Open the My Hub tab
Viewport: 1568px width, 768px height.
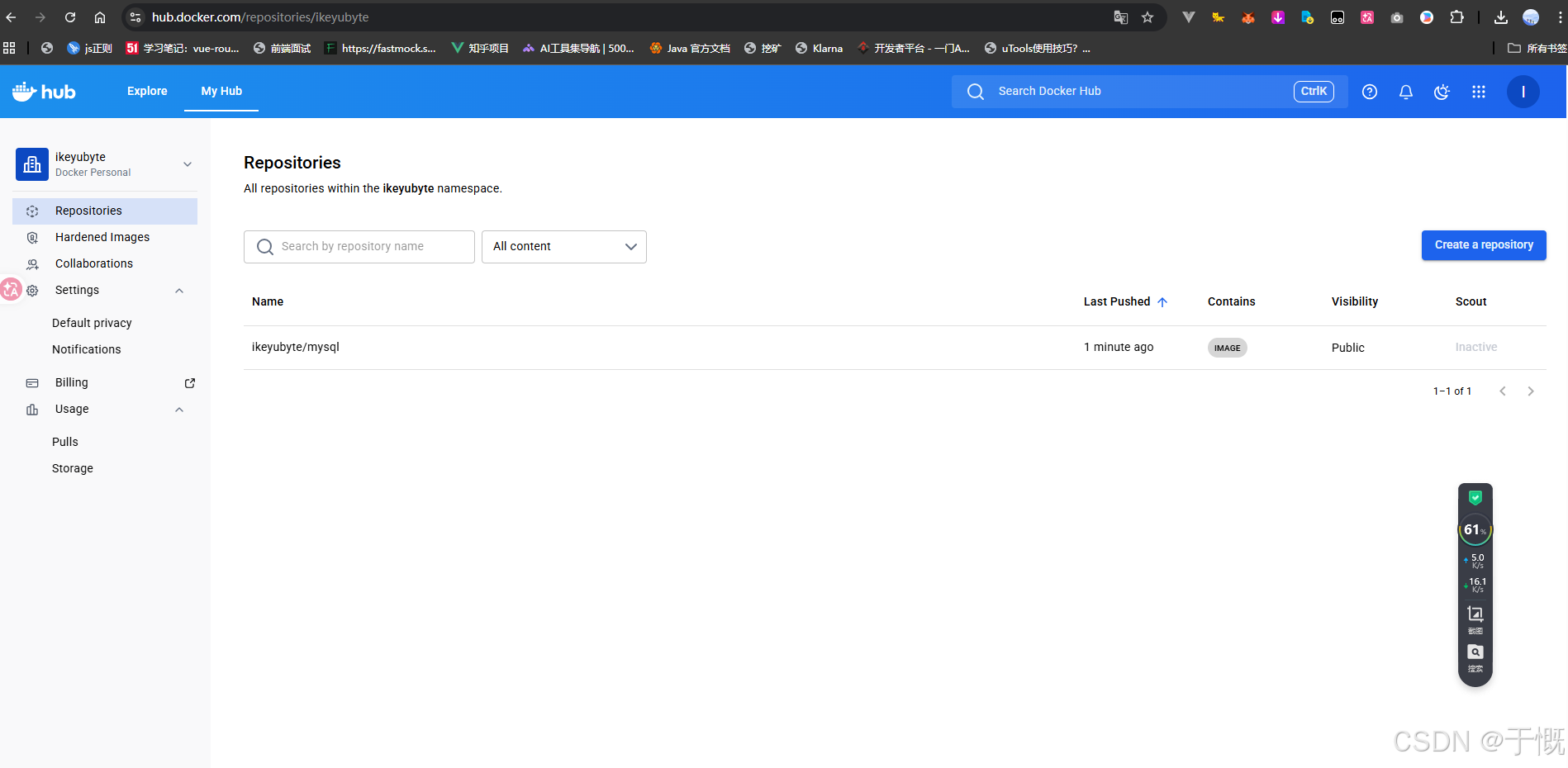221,92
